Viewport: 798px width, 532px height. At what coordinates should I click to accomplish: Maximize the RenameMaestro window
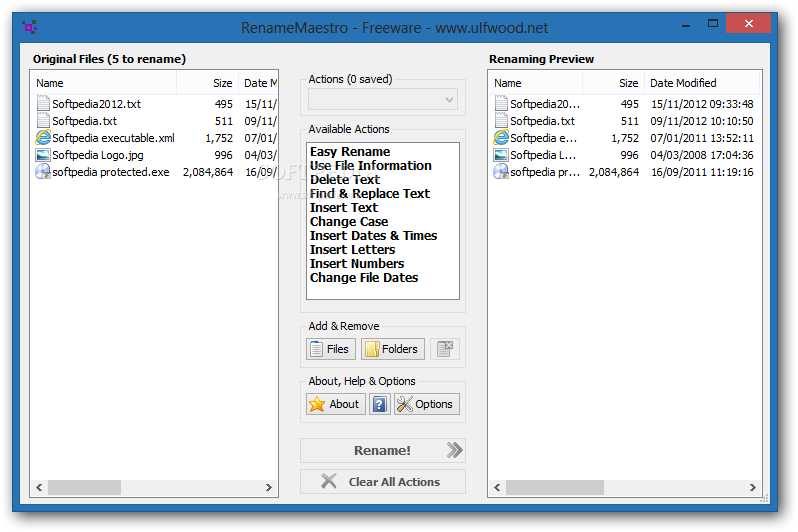tap(712, 24)
